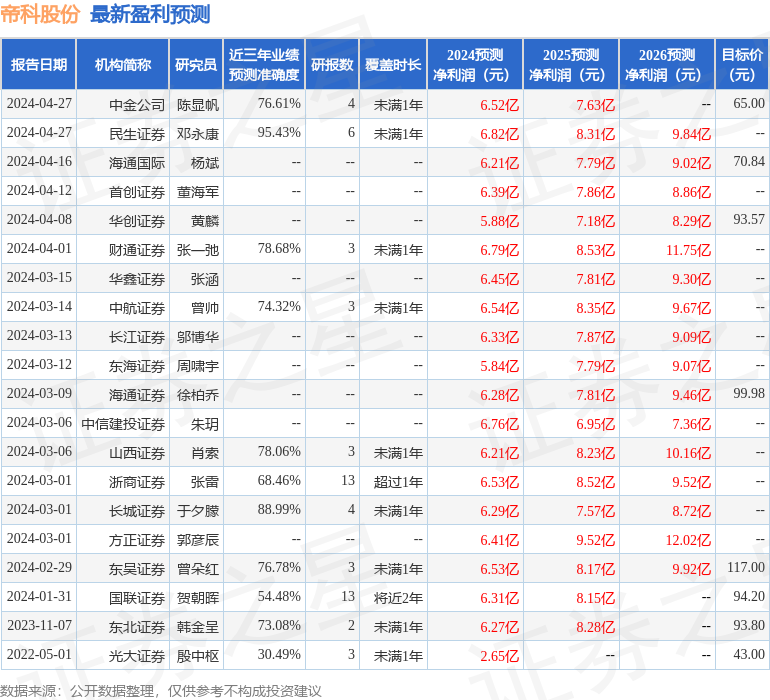This screenshot has height=700, width=770.
Task: Click researcher name 张一弛
Action: [x=198, y=250]
